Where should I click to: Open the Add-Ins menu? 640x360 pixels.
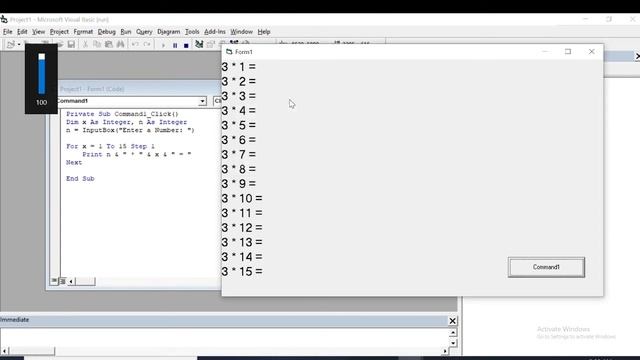(x=215, y=32)
